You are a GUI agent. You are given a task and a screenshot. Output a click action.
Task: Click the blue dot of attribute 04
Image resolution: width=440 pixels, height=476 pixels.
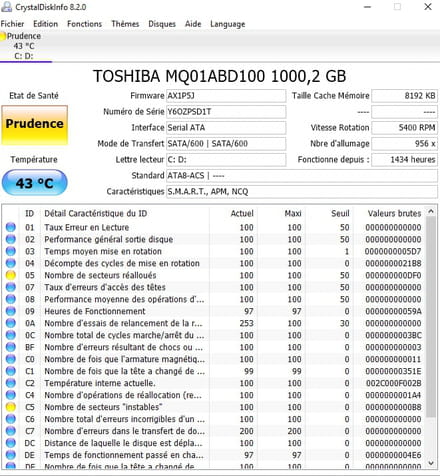pos(11,263)
